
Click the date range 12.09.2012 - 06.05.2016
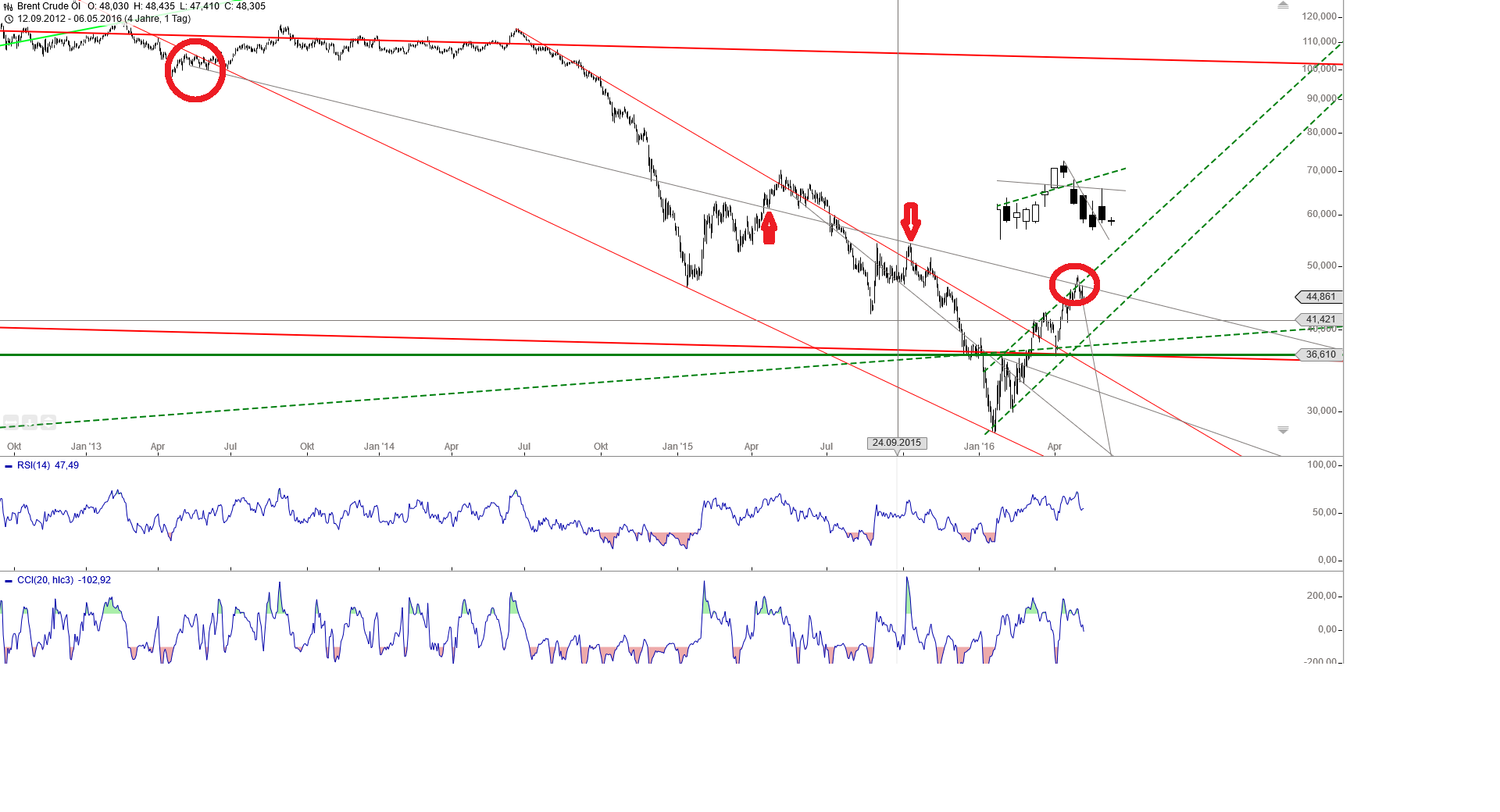pos(70,19)
